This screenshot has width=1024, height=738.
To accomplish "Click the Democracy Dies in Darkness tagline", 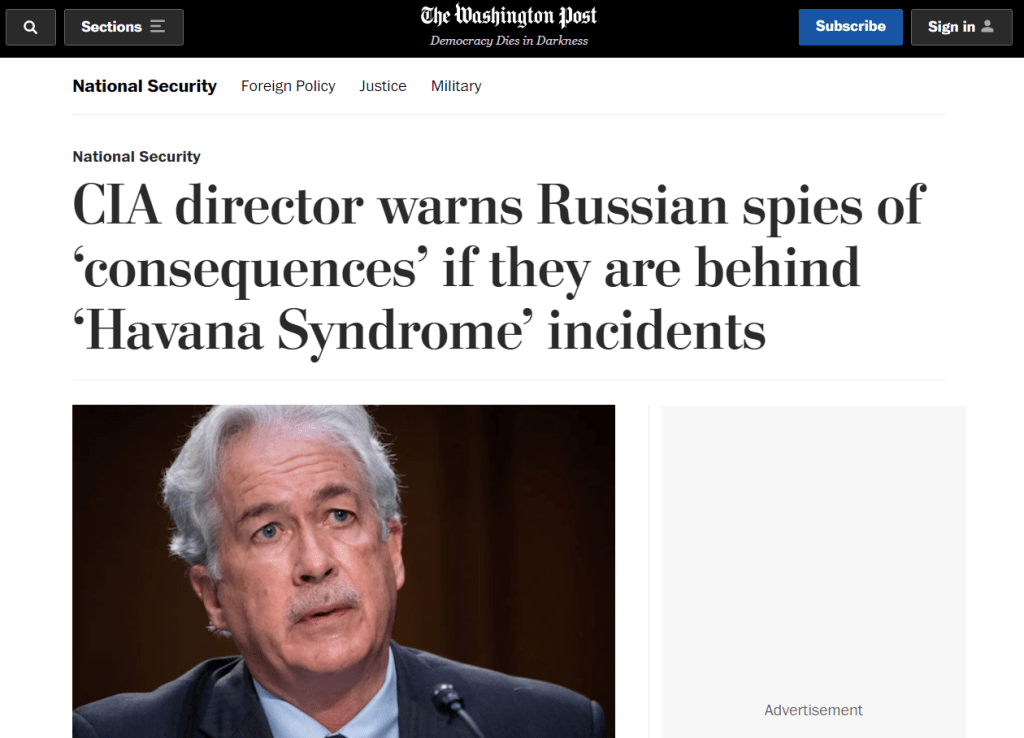I will pos(509,40).
